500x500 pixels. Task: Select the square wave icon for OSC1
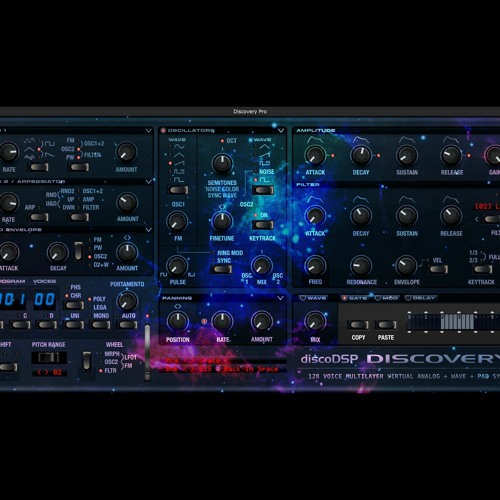point(179,180)
